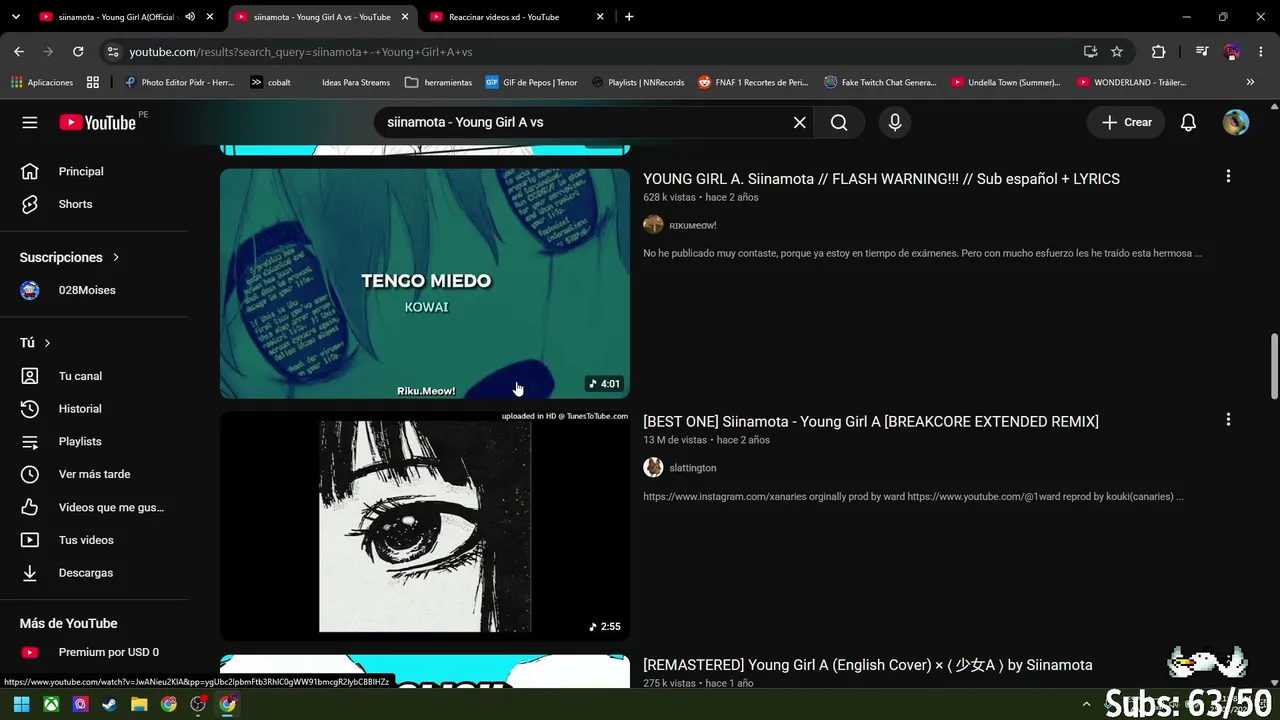
Task: Click the magnifying glass search button
Action: point(839,122)
